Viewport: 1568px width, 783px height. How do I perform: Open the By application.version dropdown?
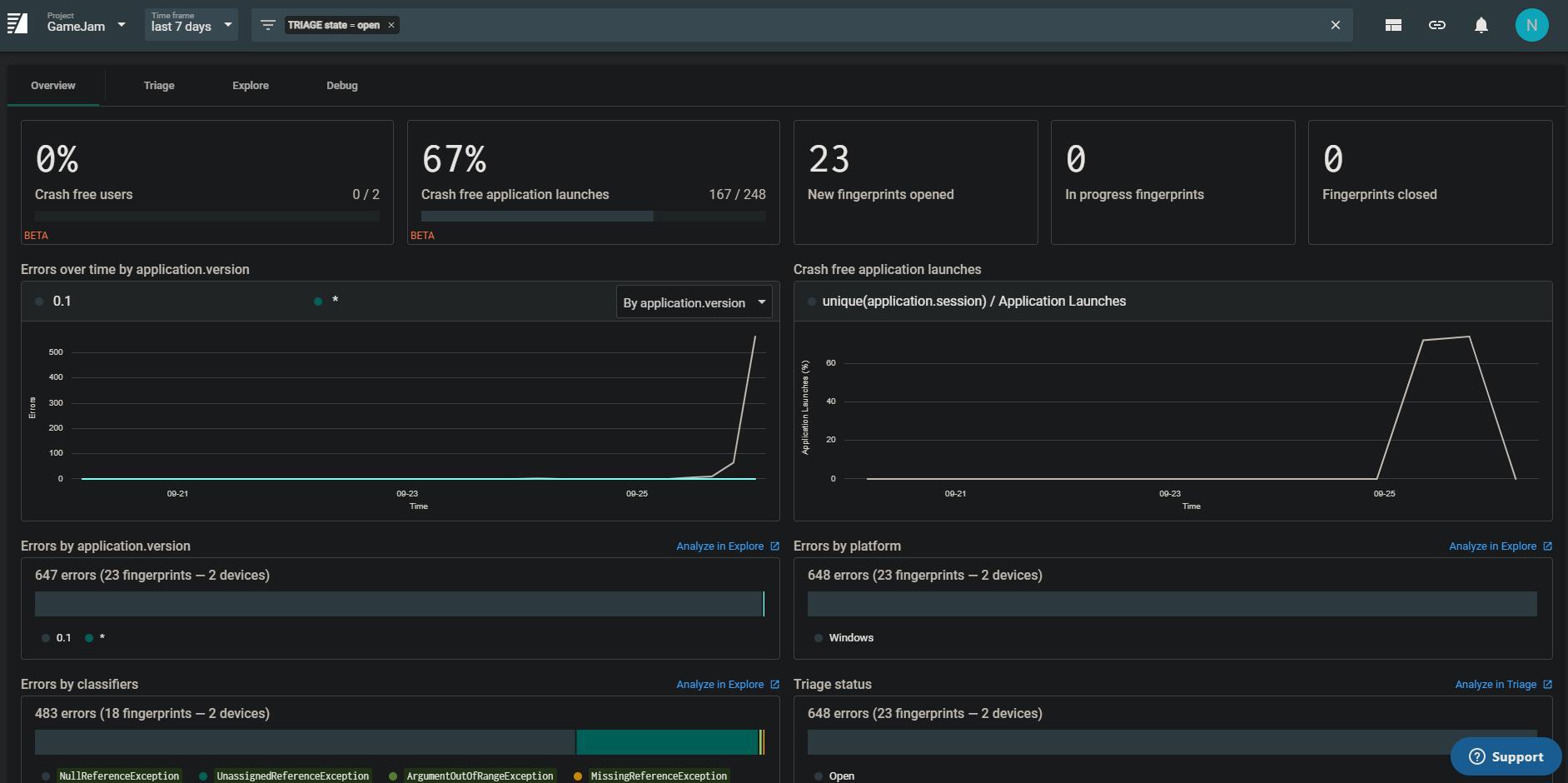tap(694, 302)
